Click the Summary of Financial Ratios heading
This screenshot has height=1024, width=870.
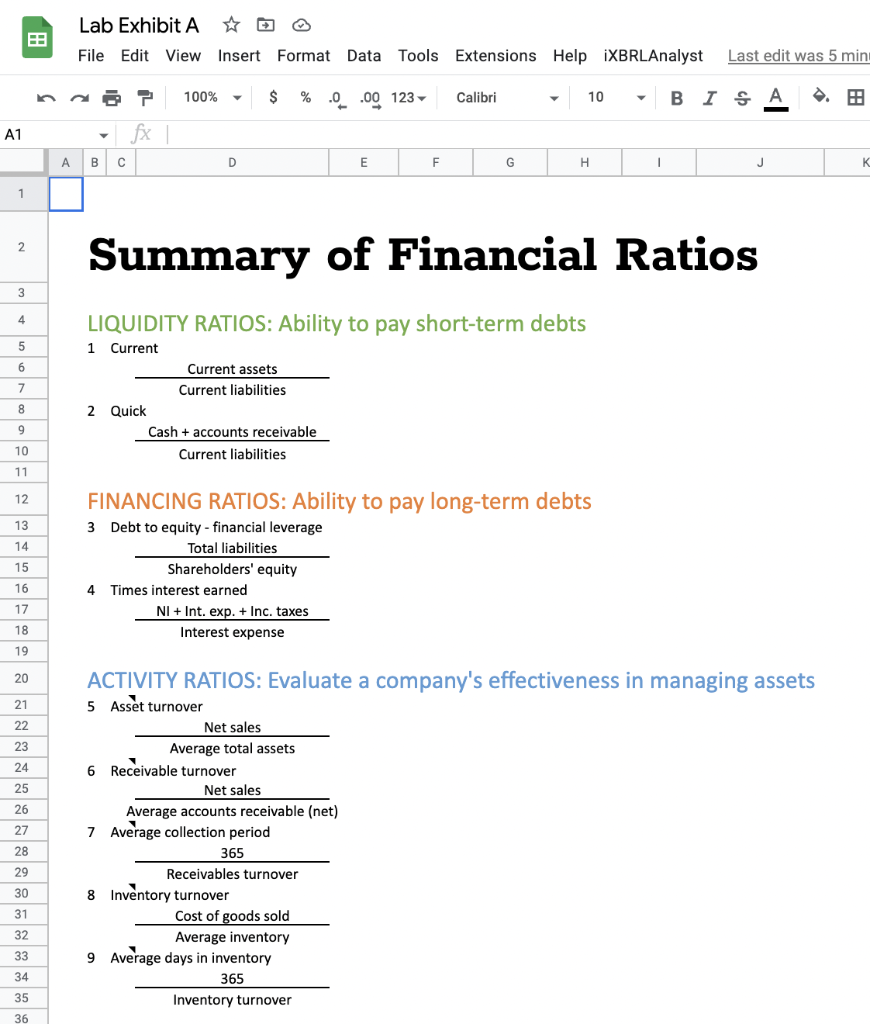pos(423,255)
